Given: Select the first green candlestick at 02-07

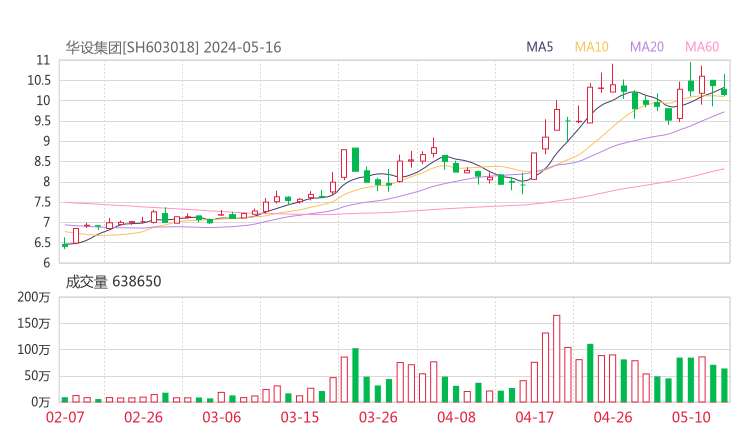Looking at the screenshot, I should (65, 245).
